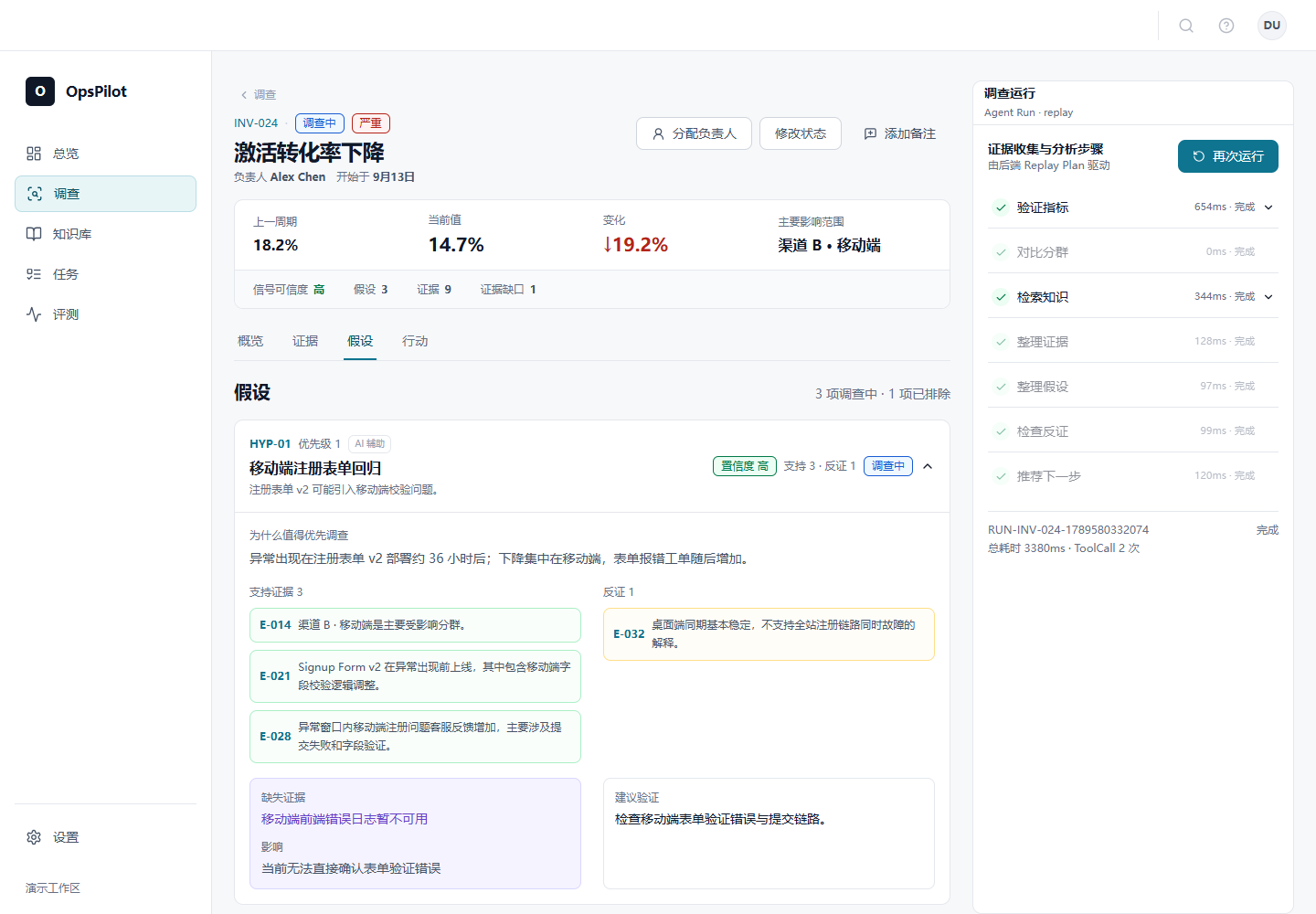This screenshot has height=914, width=1316.
Task: Click the AI 辅助 tag
Action: [370, 444]
